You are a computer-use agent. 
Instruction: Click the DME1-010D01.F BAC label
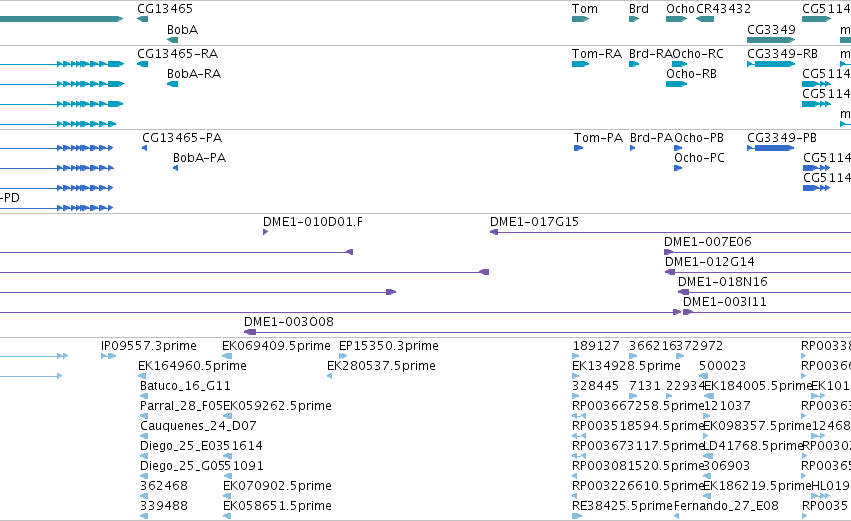tap(313, 222)
